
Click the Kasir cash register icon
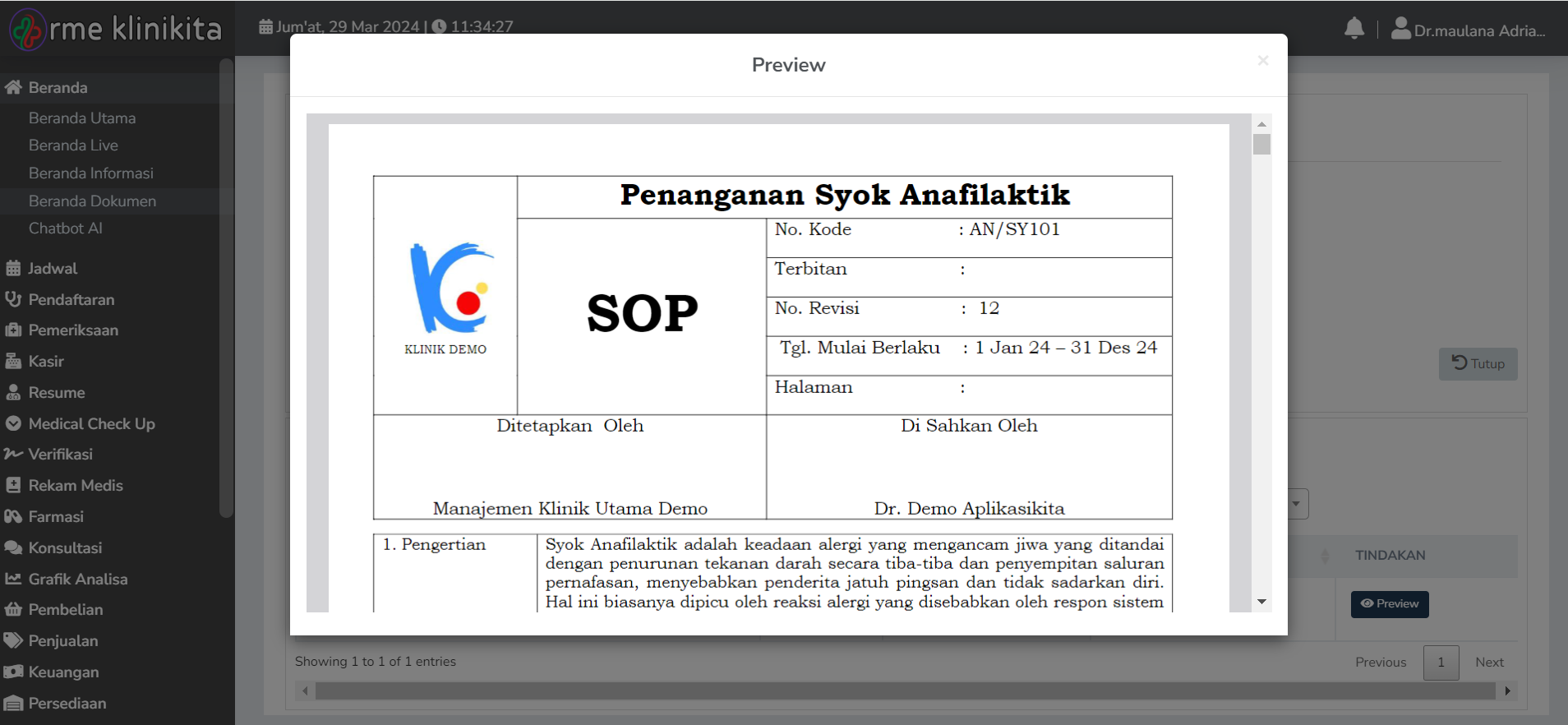(13, 361)
